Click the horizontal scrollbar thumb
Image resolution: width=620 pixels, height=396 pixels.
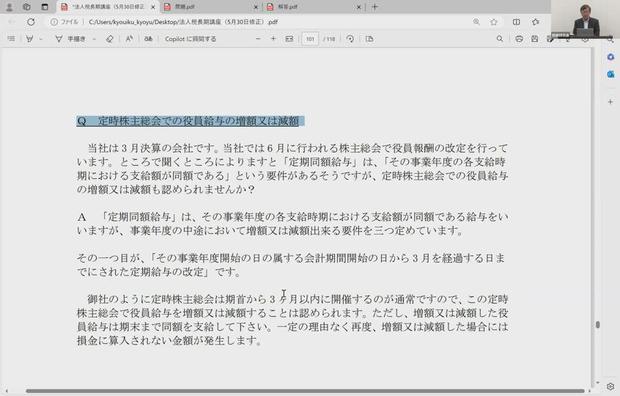pos(305,391)
